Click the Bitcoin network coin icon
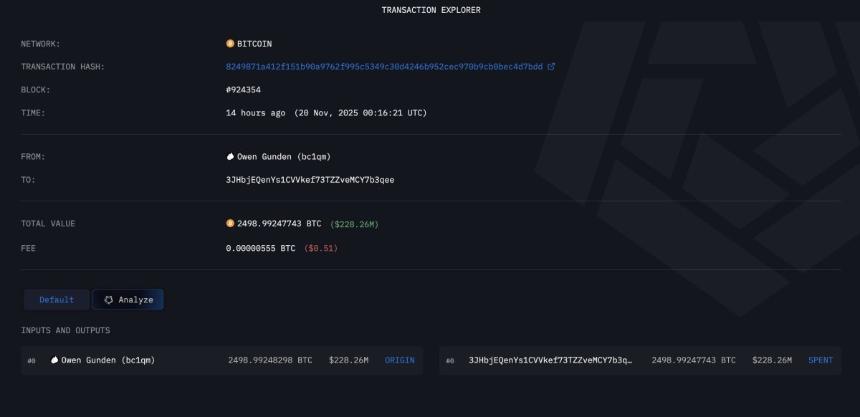860x417 pixels. [x=230, y=43]
